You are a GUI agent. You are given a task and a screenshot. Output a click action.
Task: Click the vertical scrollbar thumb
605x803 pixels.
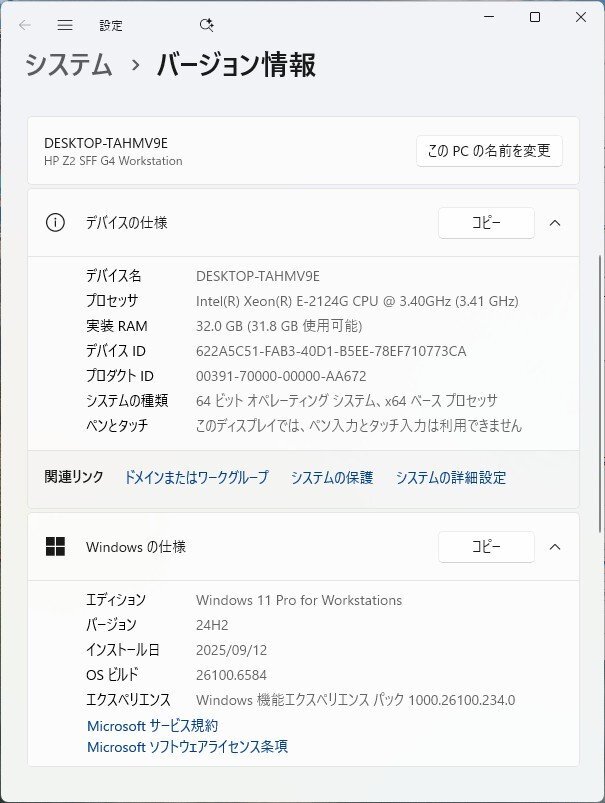(600, 393)
